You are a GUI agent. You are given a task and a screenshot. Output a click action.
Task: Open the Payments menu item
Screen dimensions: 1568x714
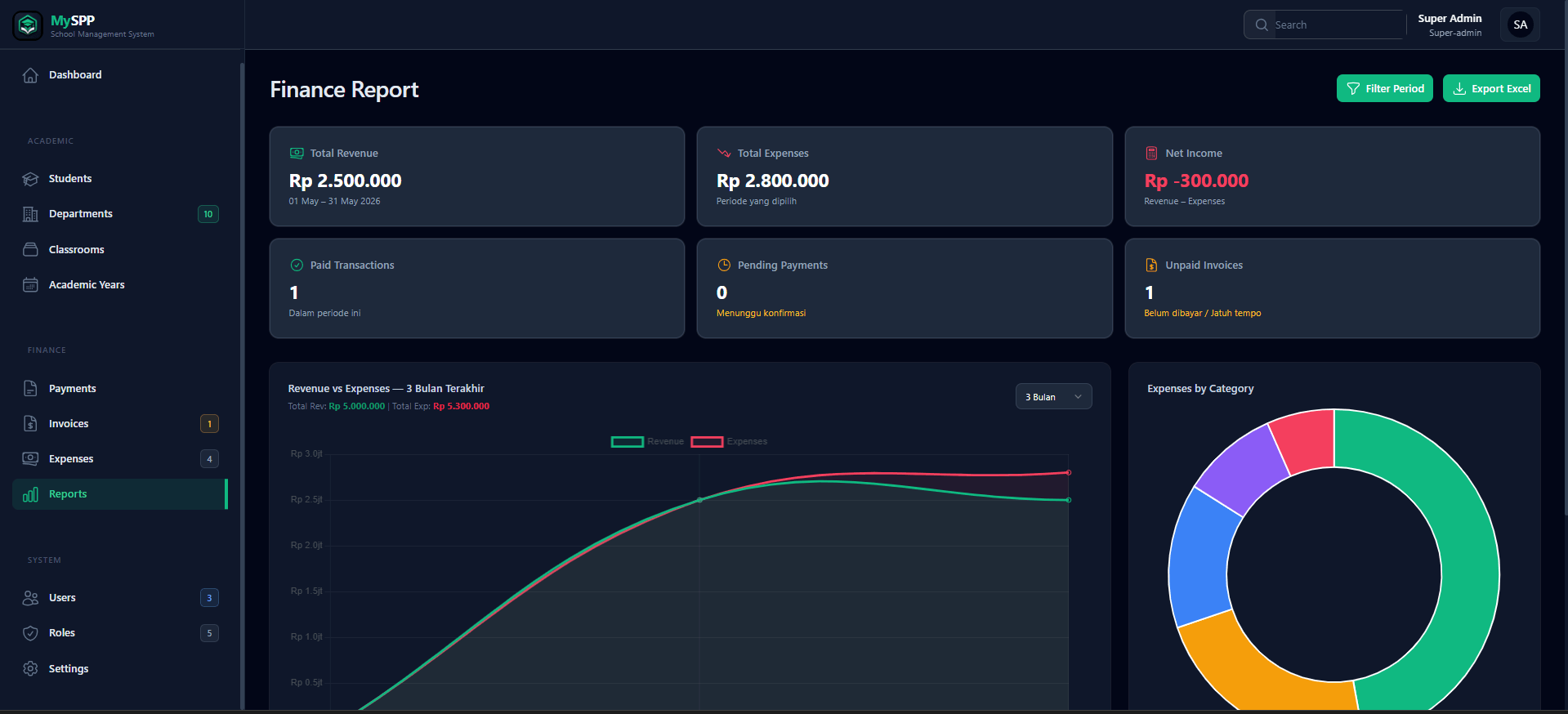pos(120,388)
